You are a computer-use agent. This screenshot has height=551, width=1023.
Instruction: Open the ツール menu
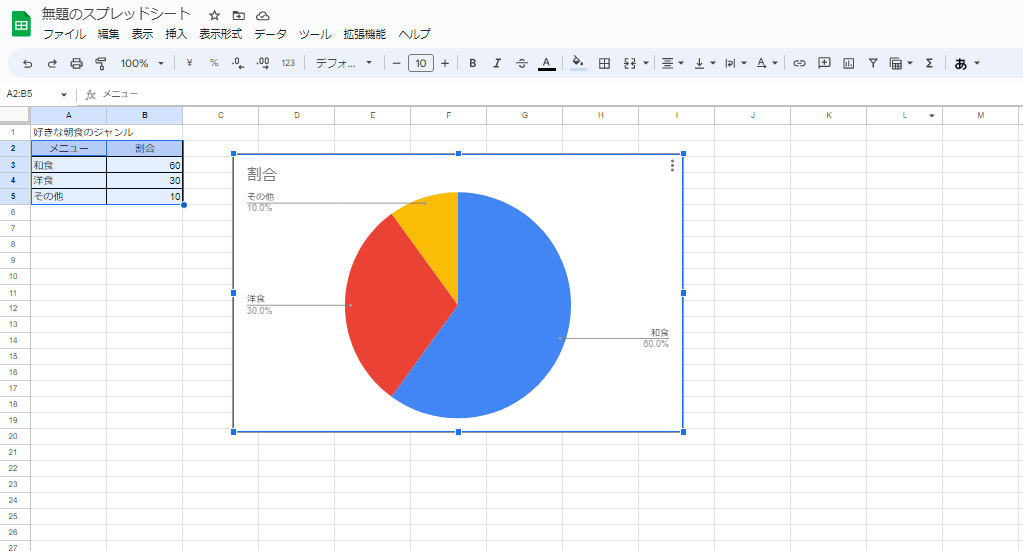315,34
